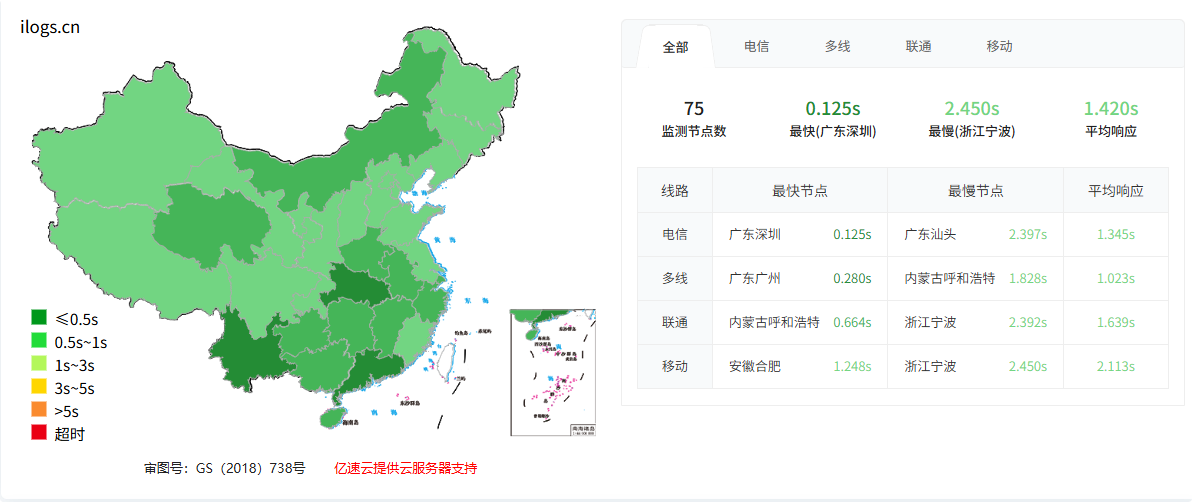Image resolution: width=1192 pixels, height=502 pixels.
Task: Click 广东汕头 slowest node cell
Action: coord(930,234)
